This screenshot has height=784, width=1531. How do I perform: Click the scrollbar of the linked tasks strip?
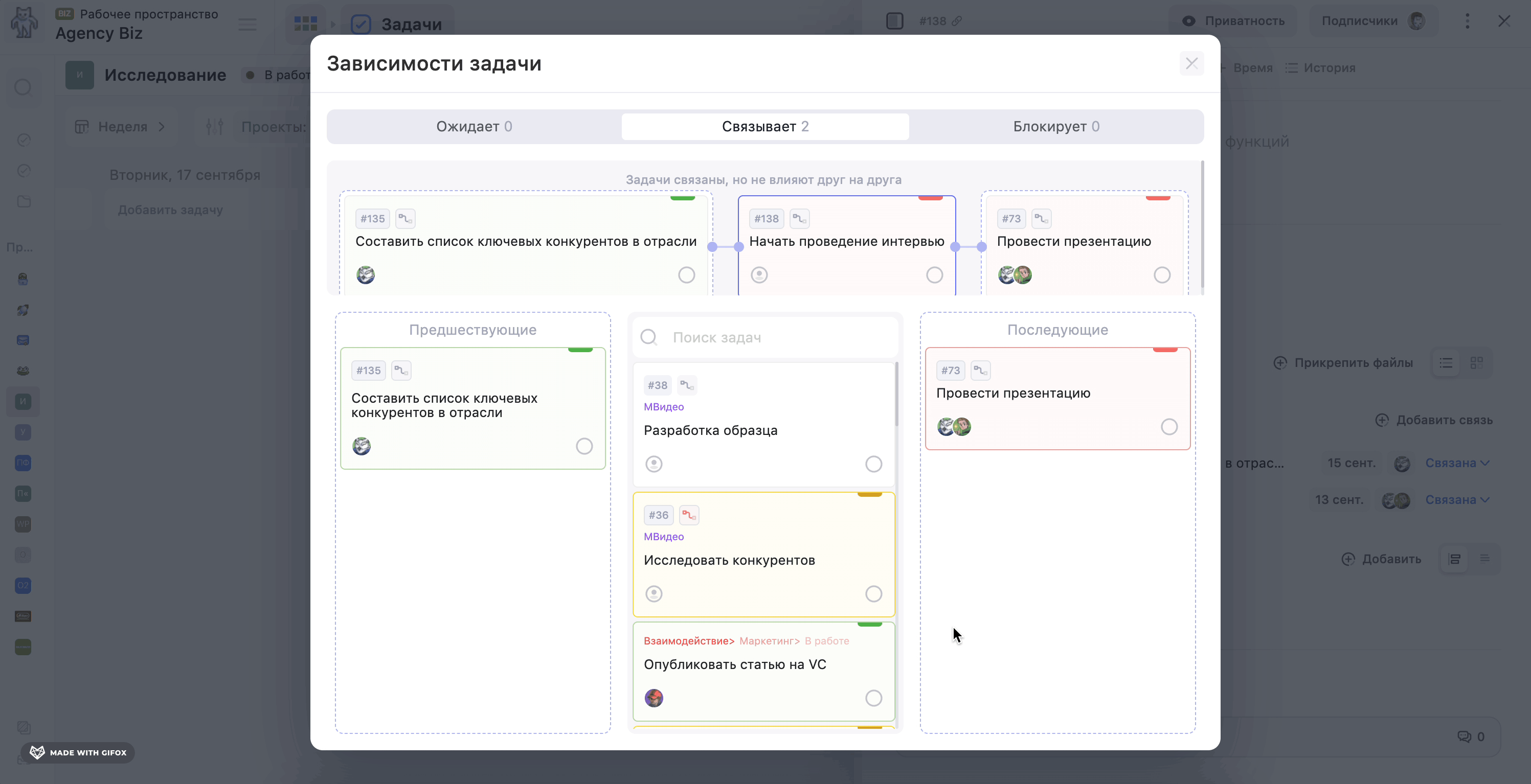1202,224
